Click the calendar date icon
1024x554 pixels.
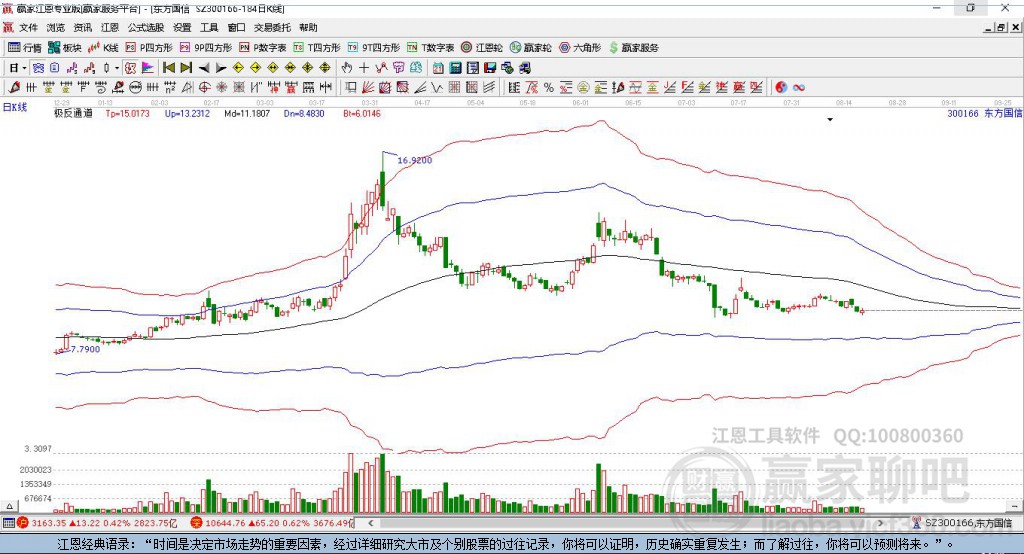click(x=438, y=68)
